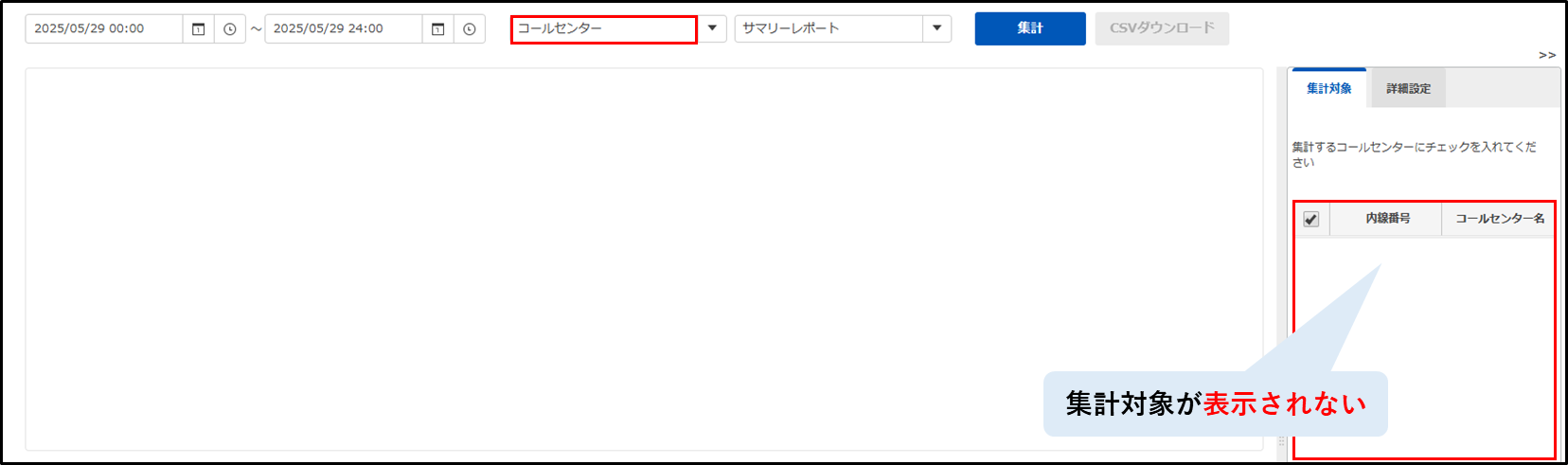
Task: Click the instruction text 集計するコールセンターにチェックを入れてください
Action: (x=1415, y=154)
